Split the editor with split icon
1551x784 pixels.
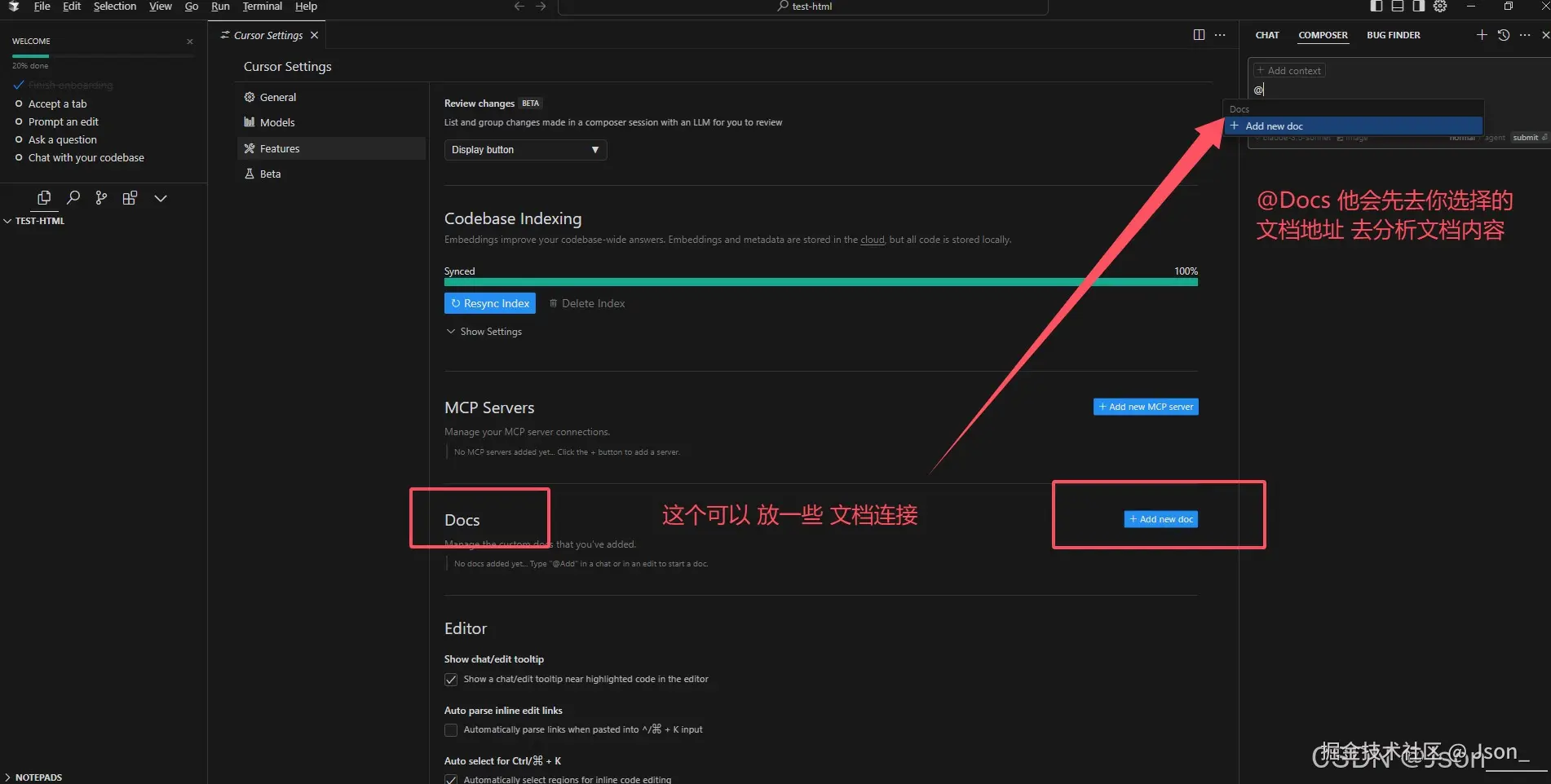coord(1199,35)
